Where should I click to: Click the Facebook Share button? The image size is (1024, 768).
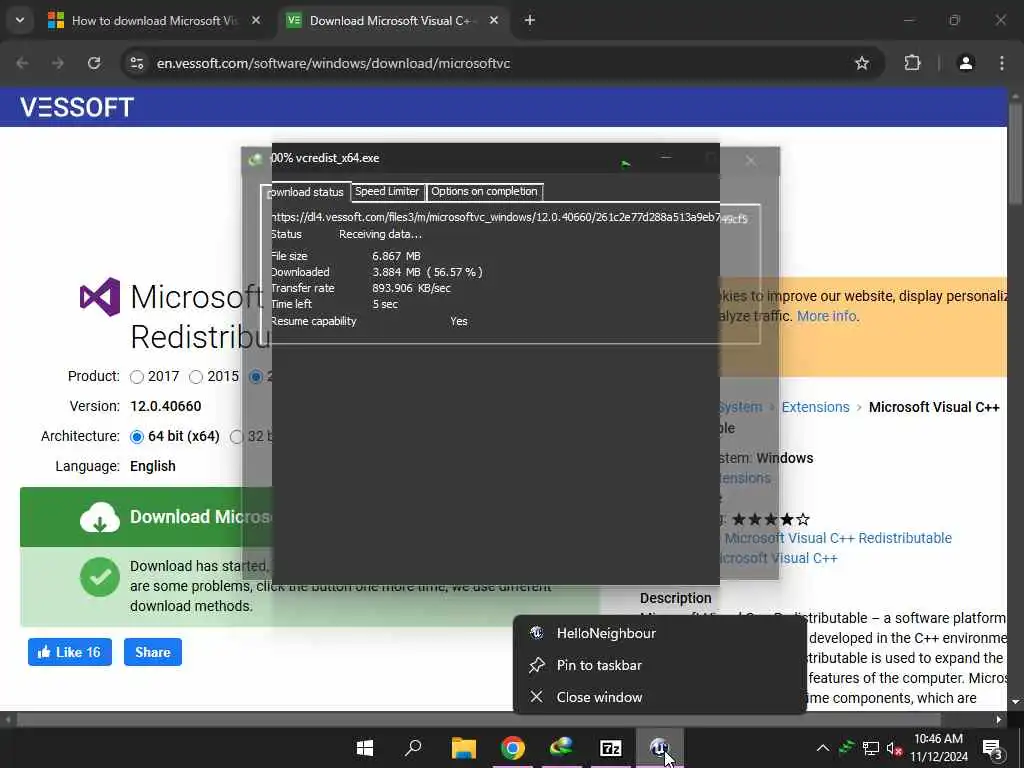153,652
